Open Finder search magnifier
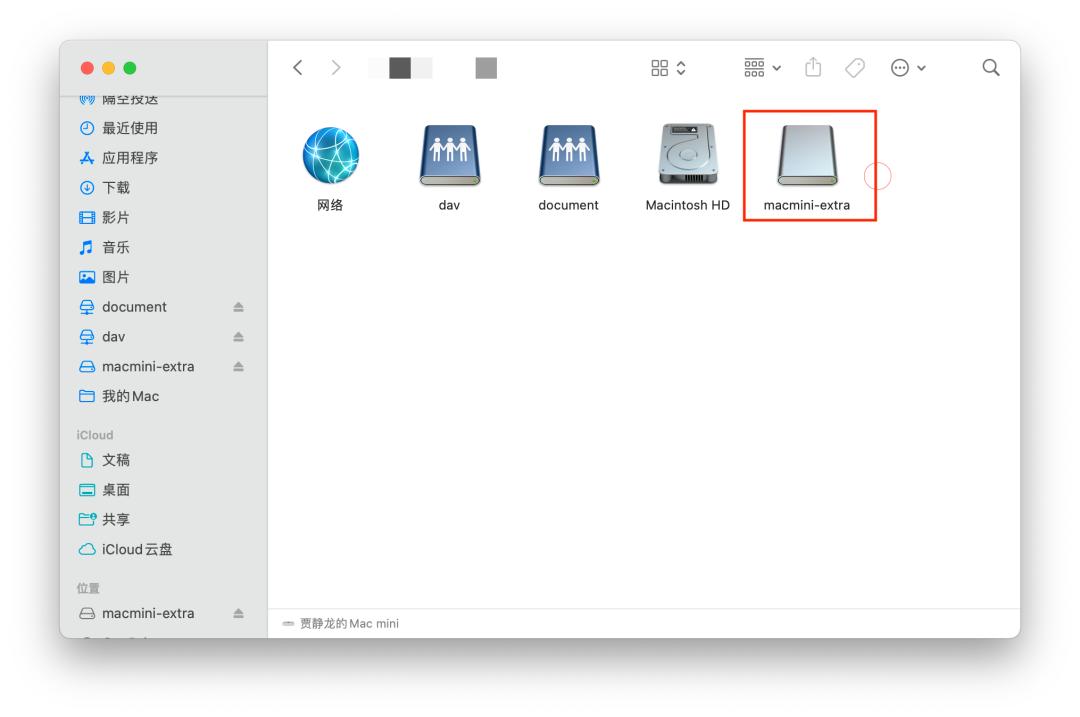This screenshot has height=717, width=1080. point(990,67)
